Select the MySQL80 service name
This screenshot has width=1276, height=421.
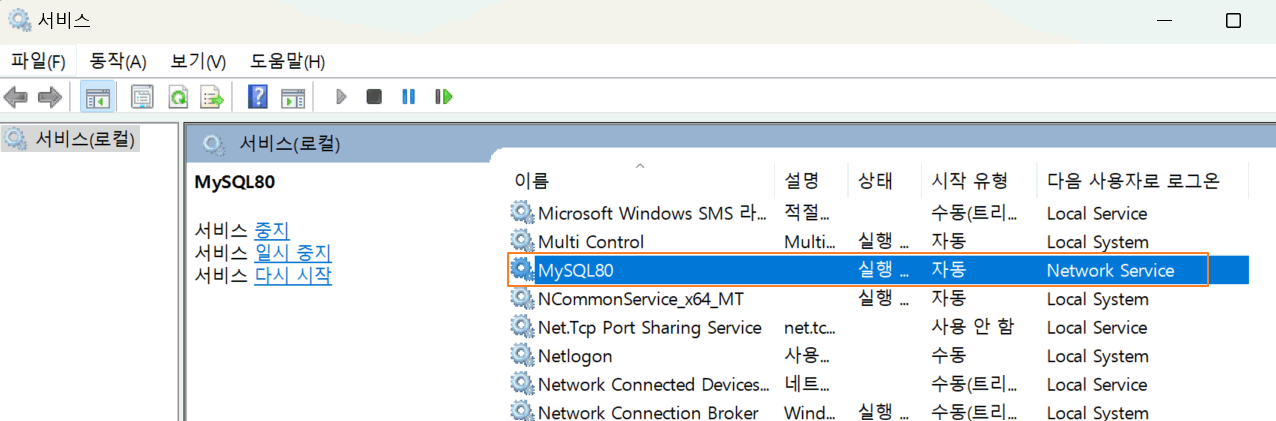tap(576, 270)
